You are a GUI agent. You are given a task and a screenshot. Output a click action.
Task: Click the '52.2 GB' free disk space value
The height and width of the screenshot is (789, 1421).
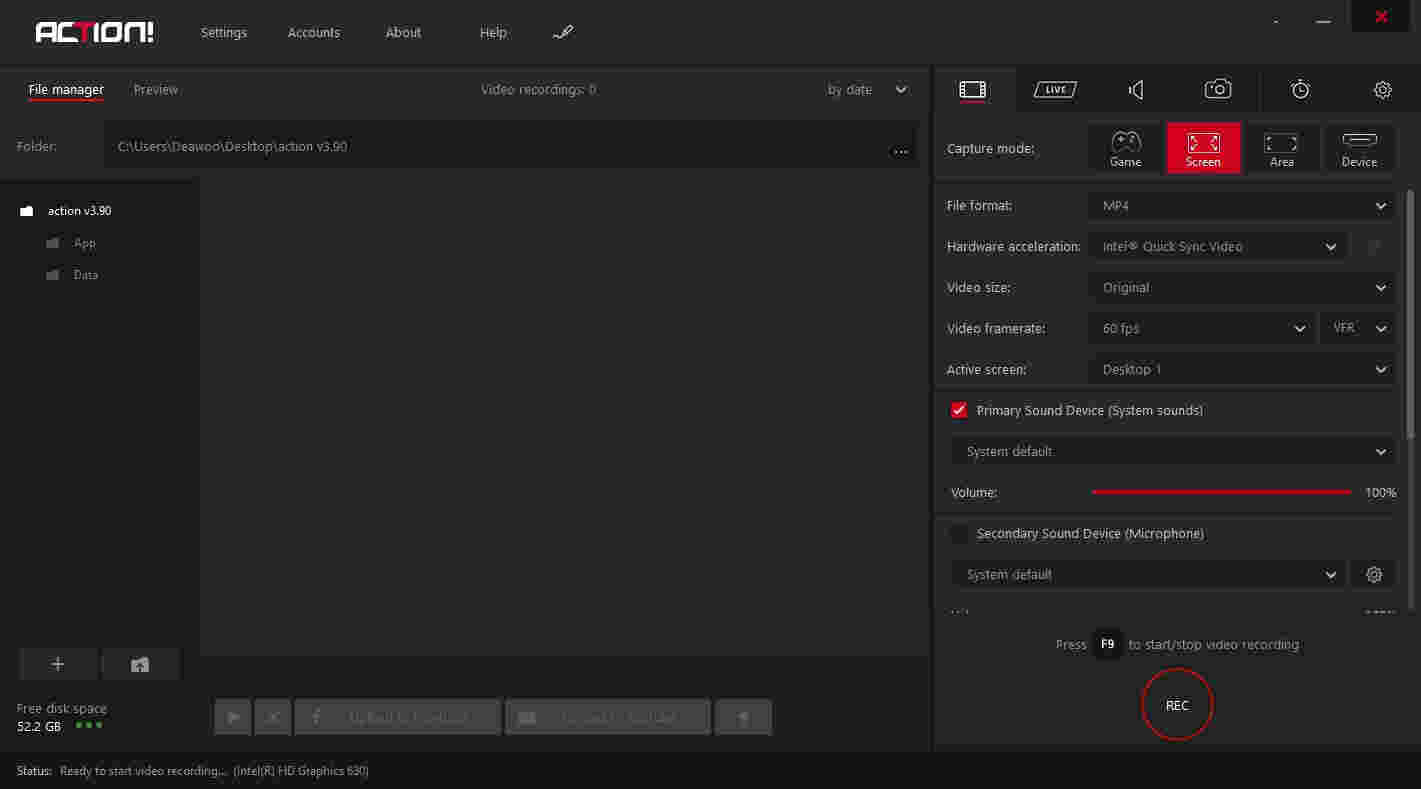[x=39, y=726]
